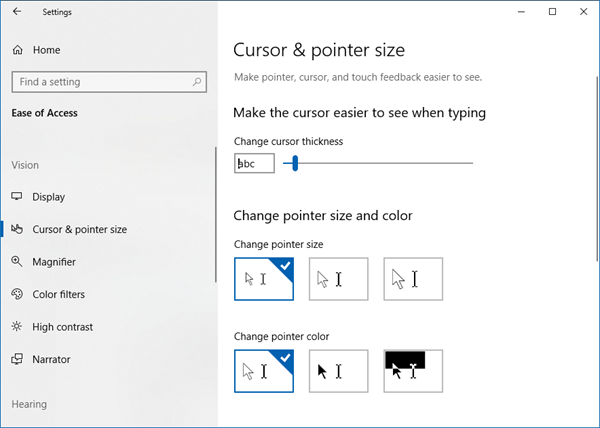Image resolution: width=600 pixels, height=428 pixels.
Task: Click the search magnifier icon
Action: click(197, 81)
